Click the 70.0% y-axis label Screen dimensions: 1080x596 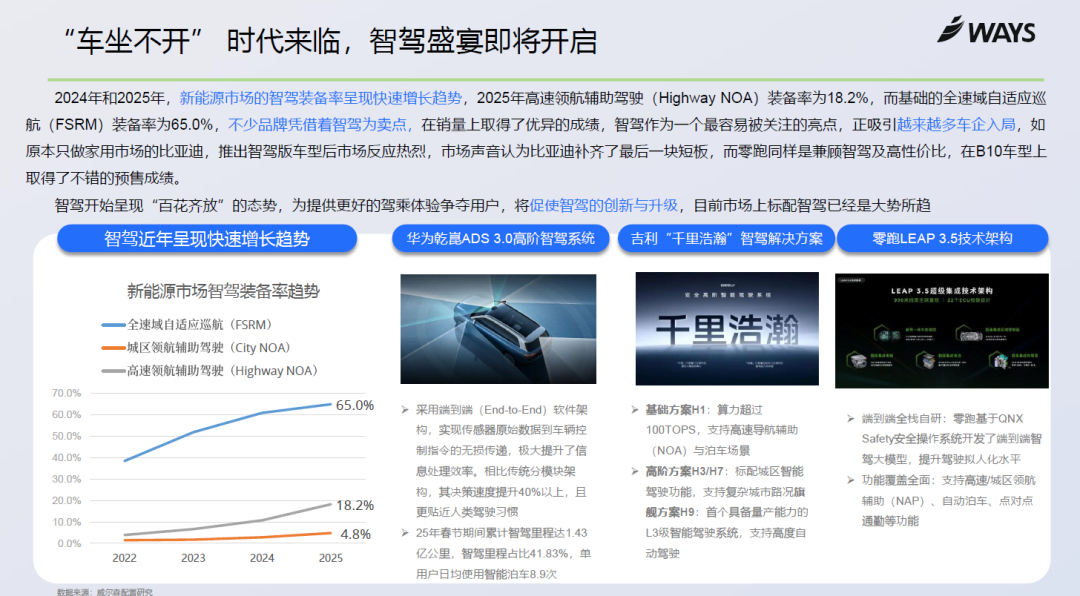(x=66, y=393)
